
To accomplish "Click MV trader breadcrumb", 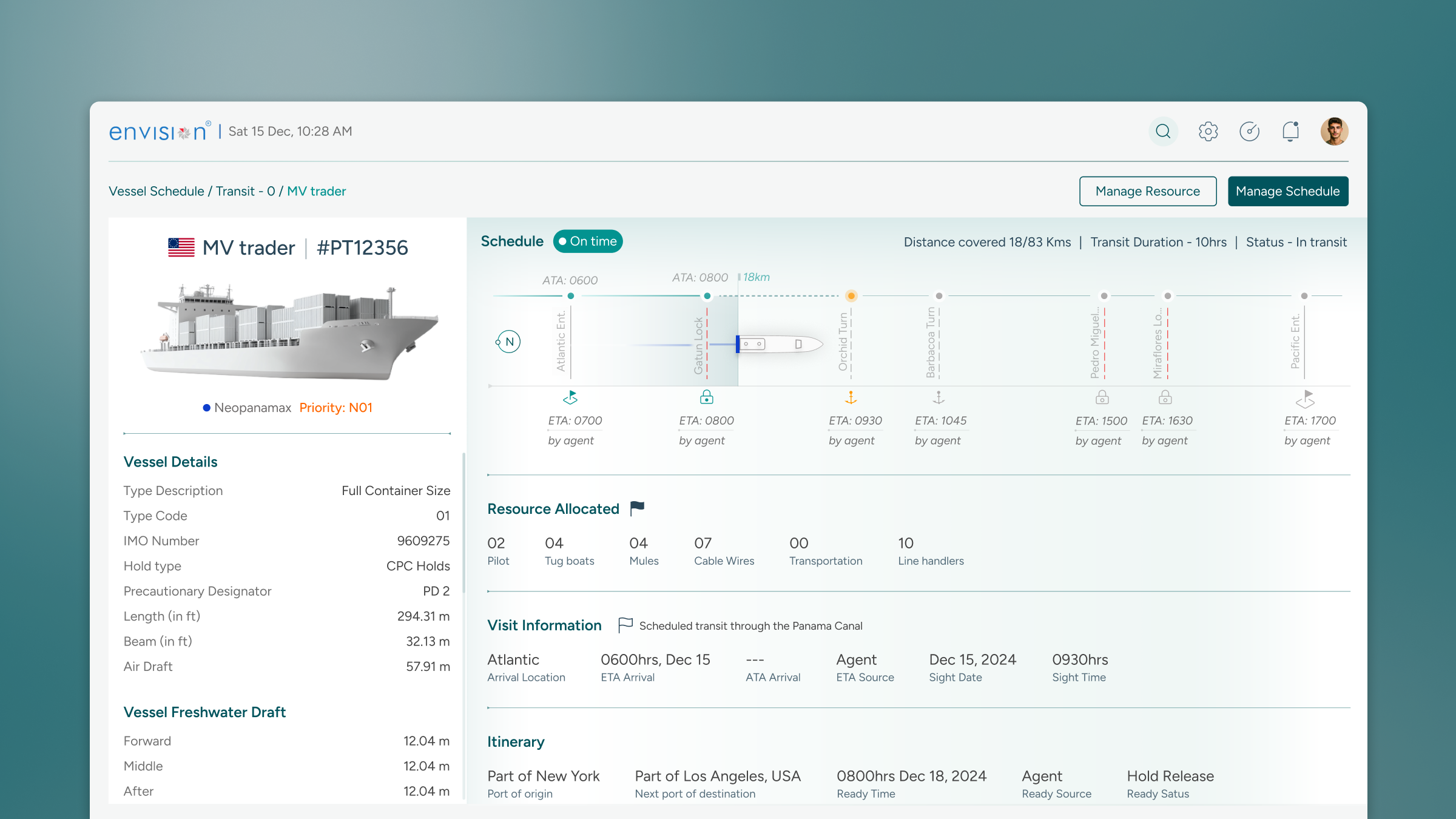I will coord(316,191).
